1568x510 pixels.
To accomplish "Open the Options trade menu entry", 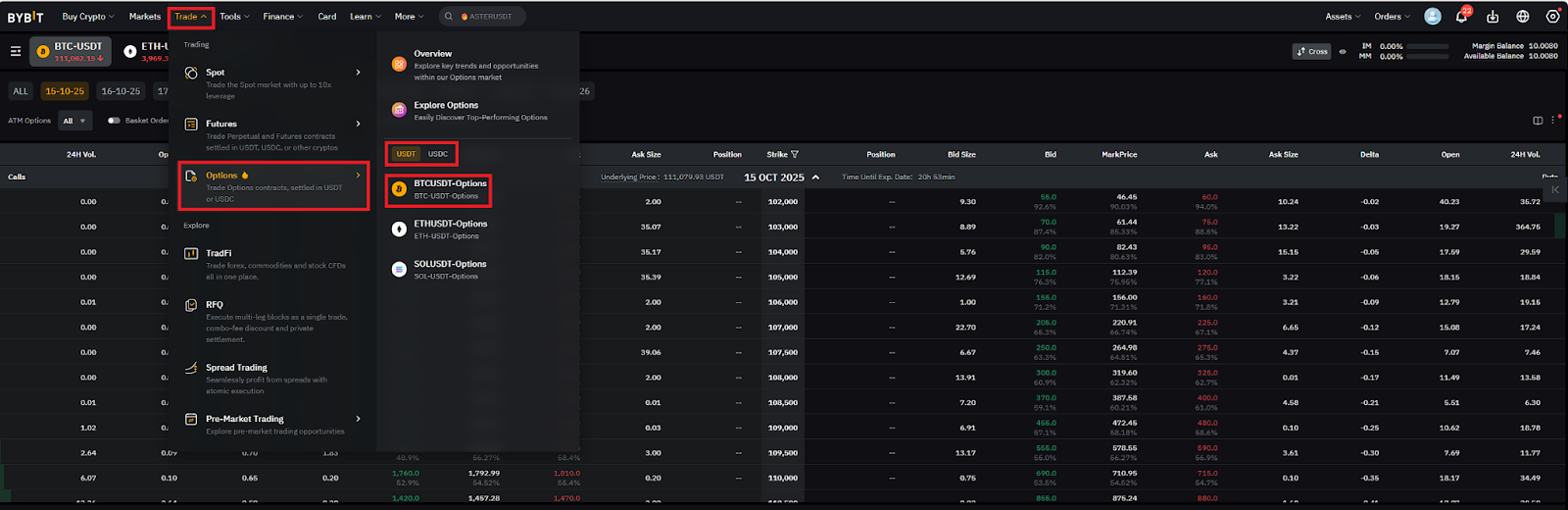I will (273, 186).
